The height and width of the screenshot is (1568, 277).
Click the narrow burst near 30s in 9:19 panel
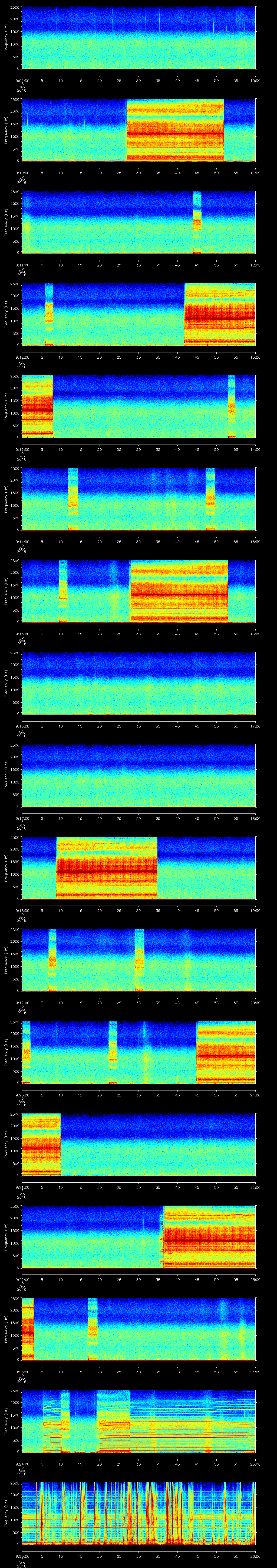pyautogui.click(x=139, y=960)
